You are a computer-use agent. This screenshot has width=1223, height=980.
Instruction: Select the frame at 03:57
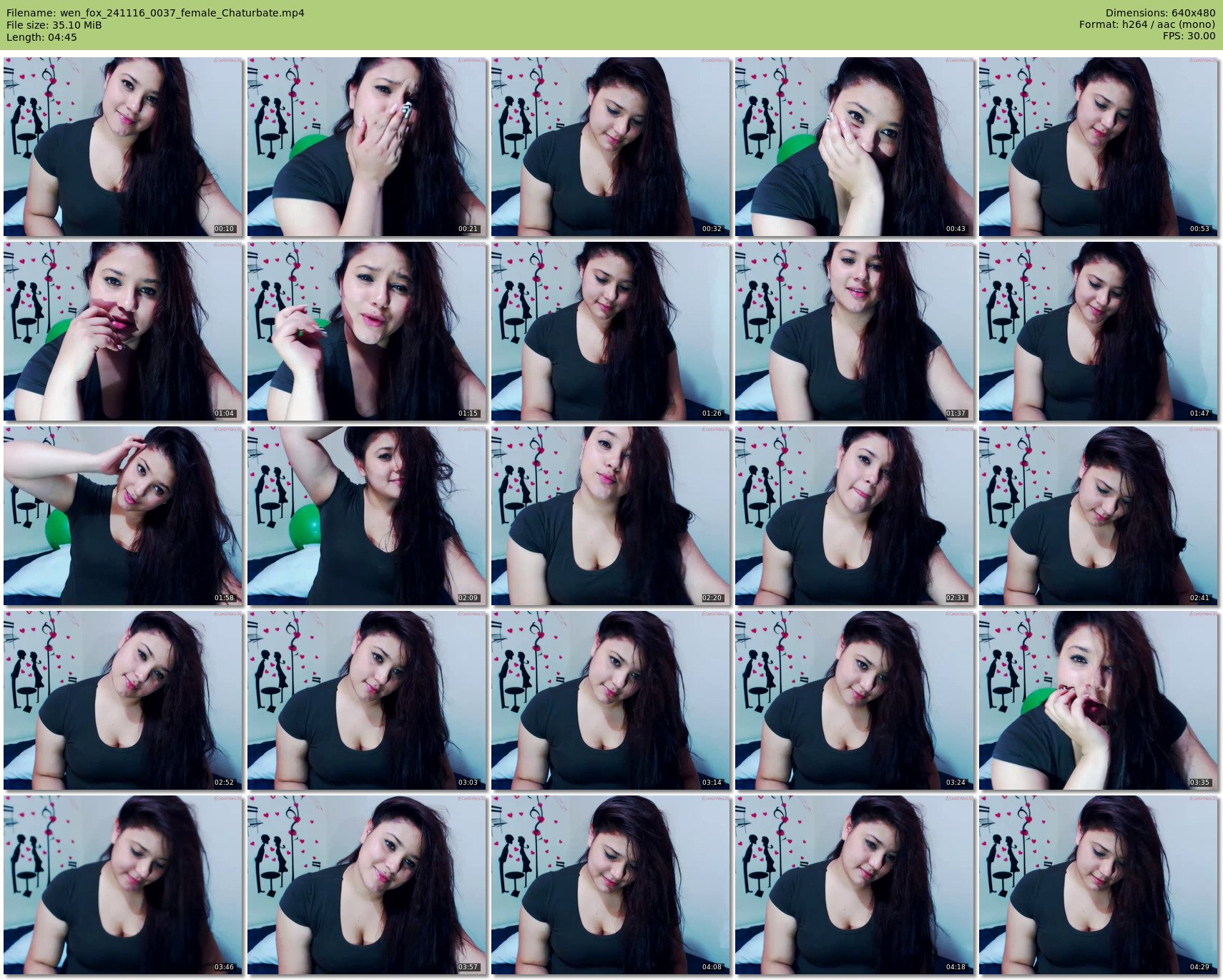point(367,885)
